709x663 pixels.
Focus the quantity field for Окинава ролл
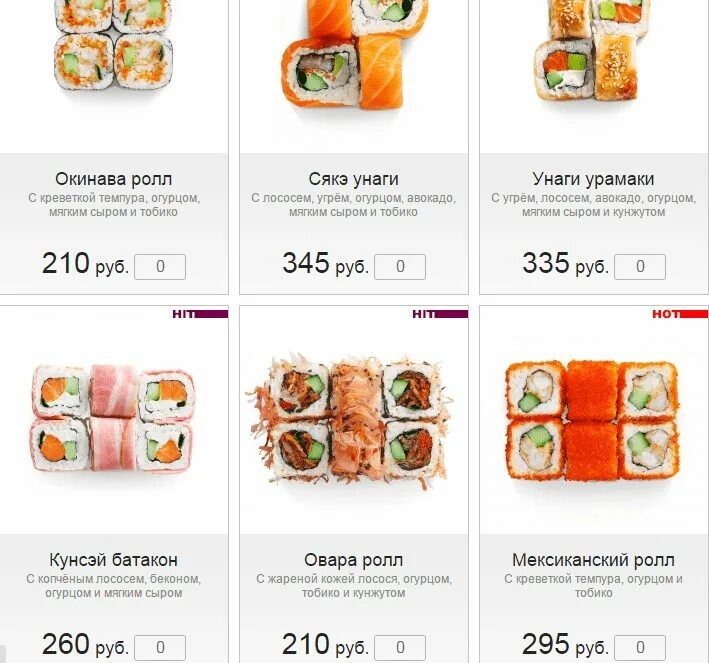coord(160,267)
